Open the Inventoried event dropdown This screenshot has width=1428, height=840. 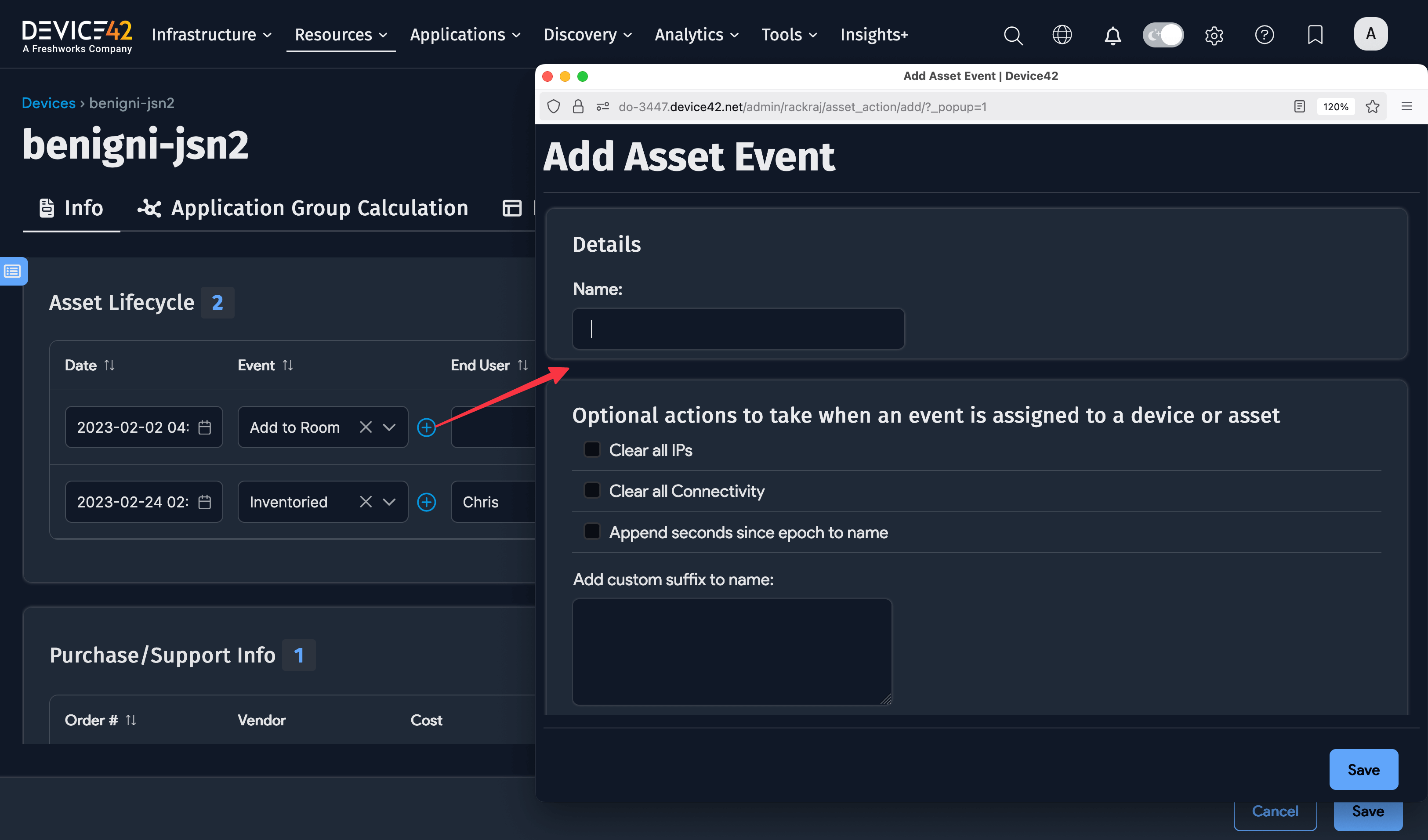click(x=389, y=502)
